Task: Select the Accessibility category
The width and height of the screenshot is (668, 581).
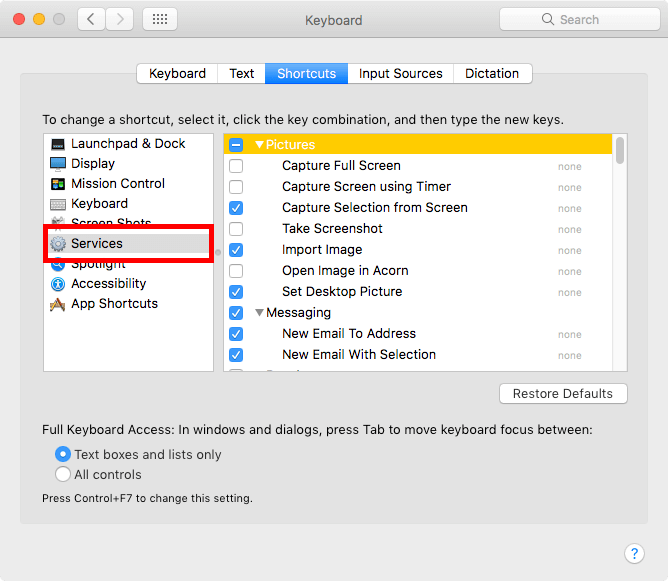Action: click(x=128, y=284)
